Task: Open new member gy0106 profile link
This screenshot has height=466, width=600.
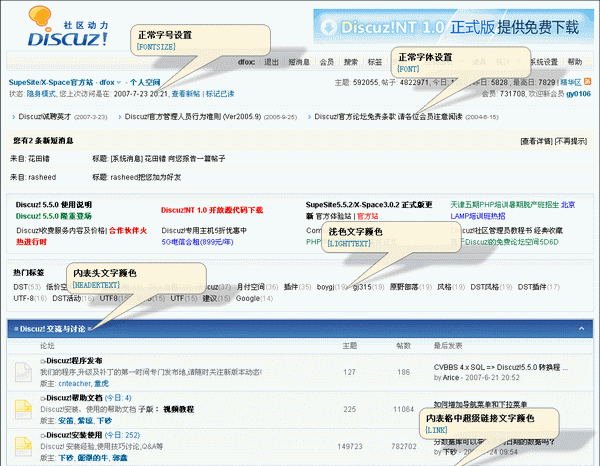Action: (579, 94)
